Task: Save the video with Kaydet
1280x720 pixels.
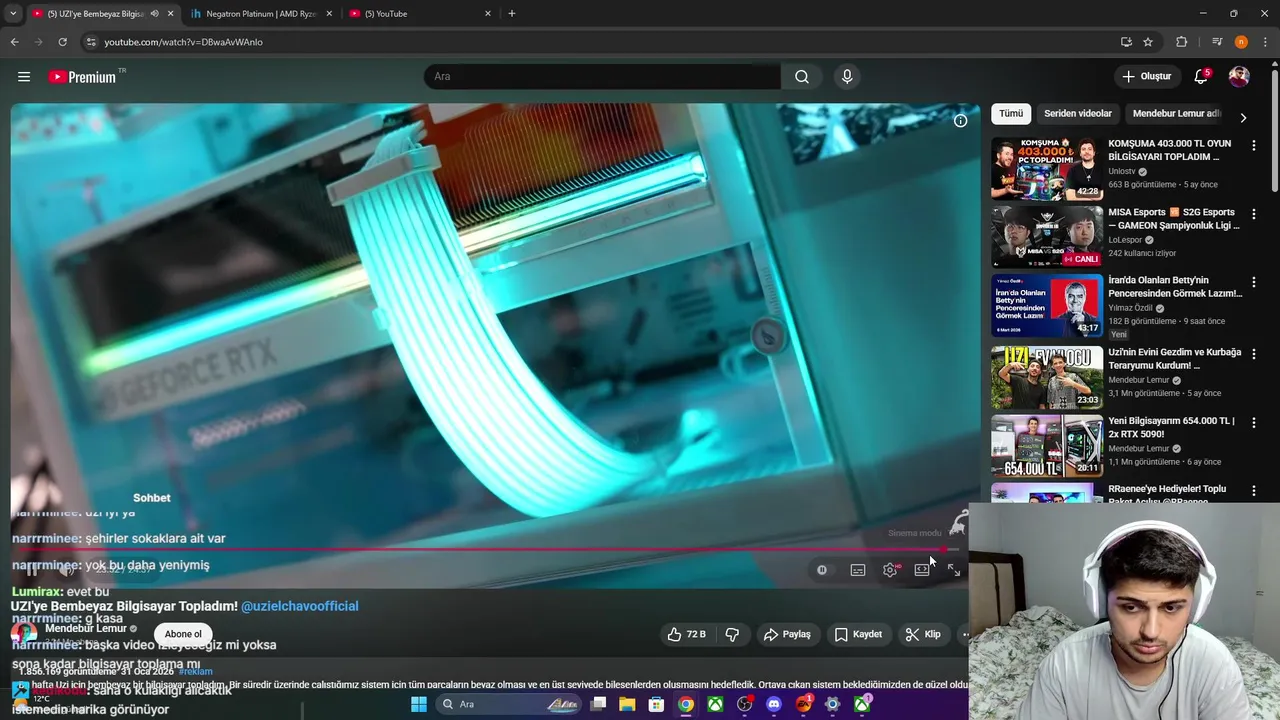Action: pyautogui.click(x=858, y=634)
